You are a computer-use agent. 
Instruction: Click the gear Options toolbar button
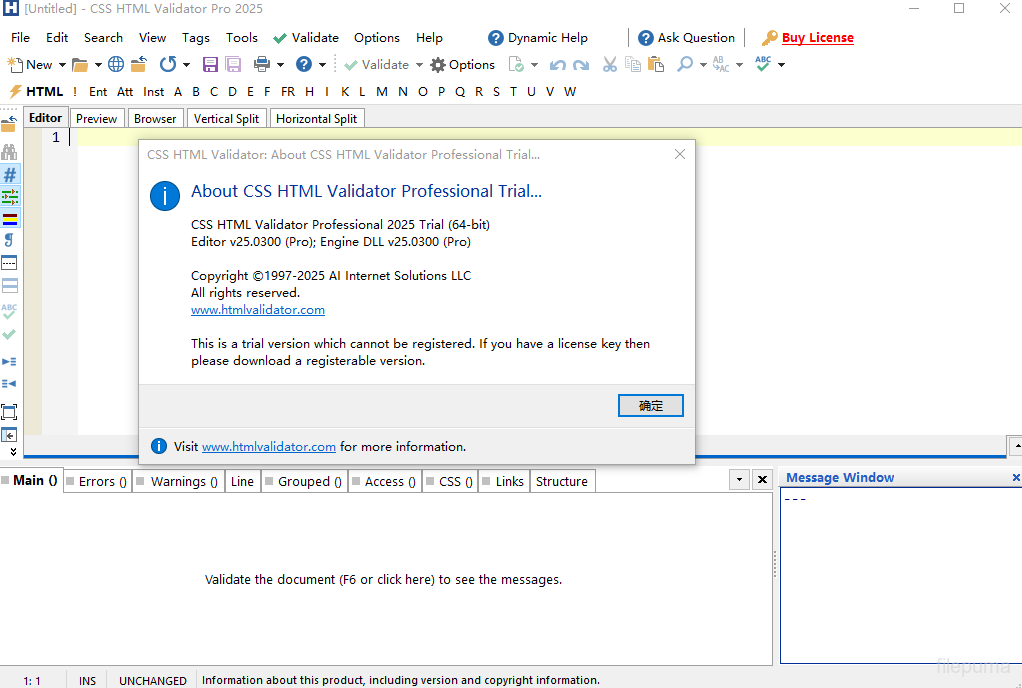462,65
